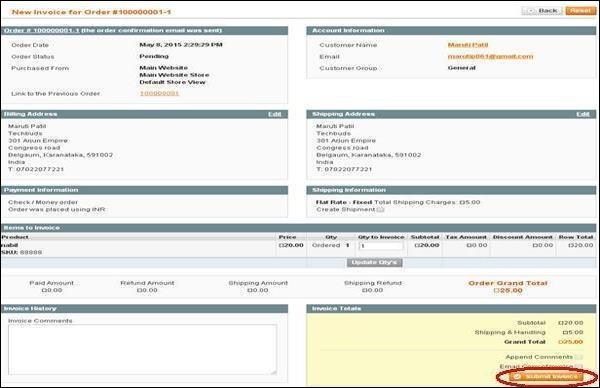600x388 pixels.
Task: Click the checkmark icon on Submit Invoice
Action: coord(517,377)
